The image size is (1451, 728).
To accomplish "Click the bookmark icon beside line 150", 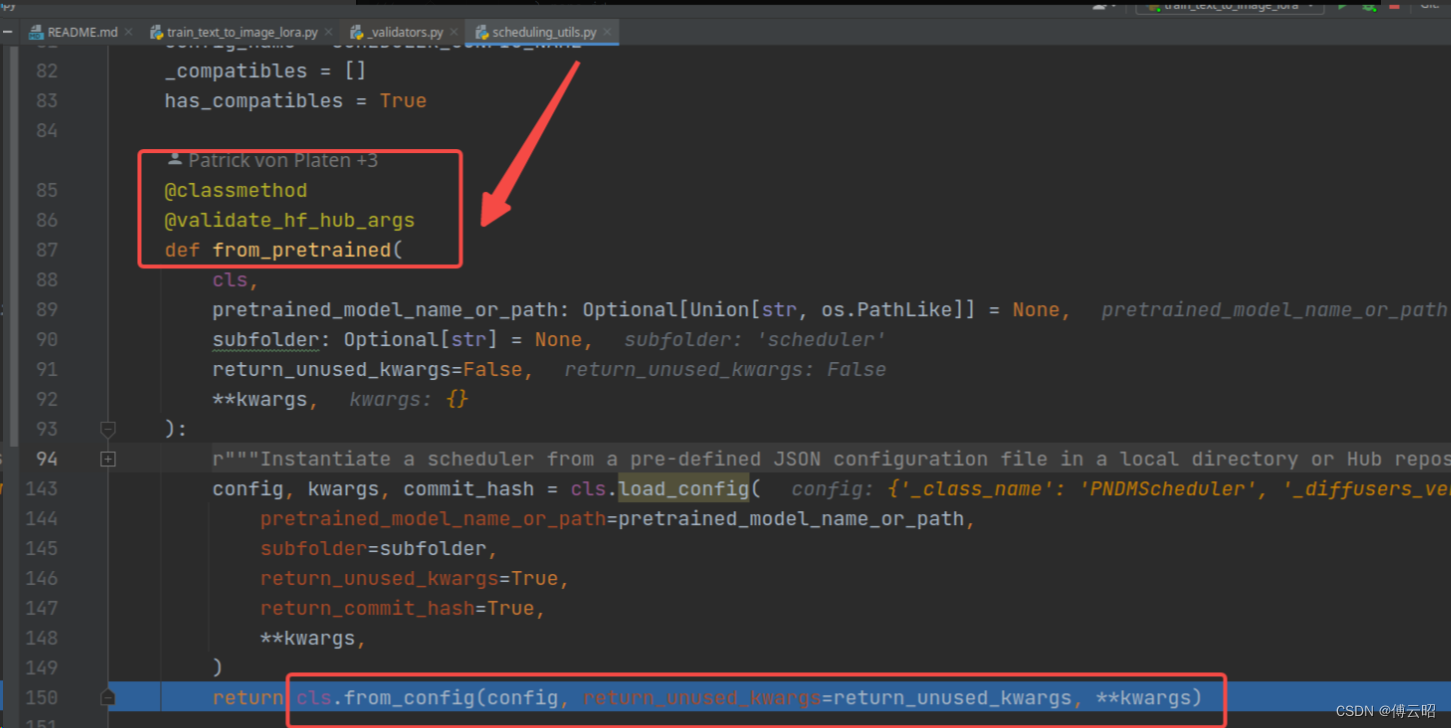I will click(x=107, y=697).
